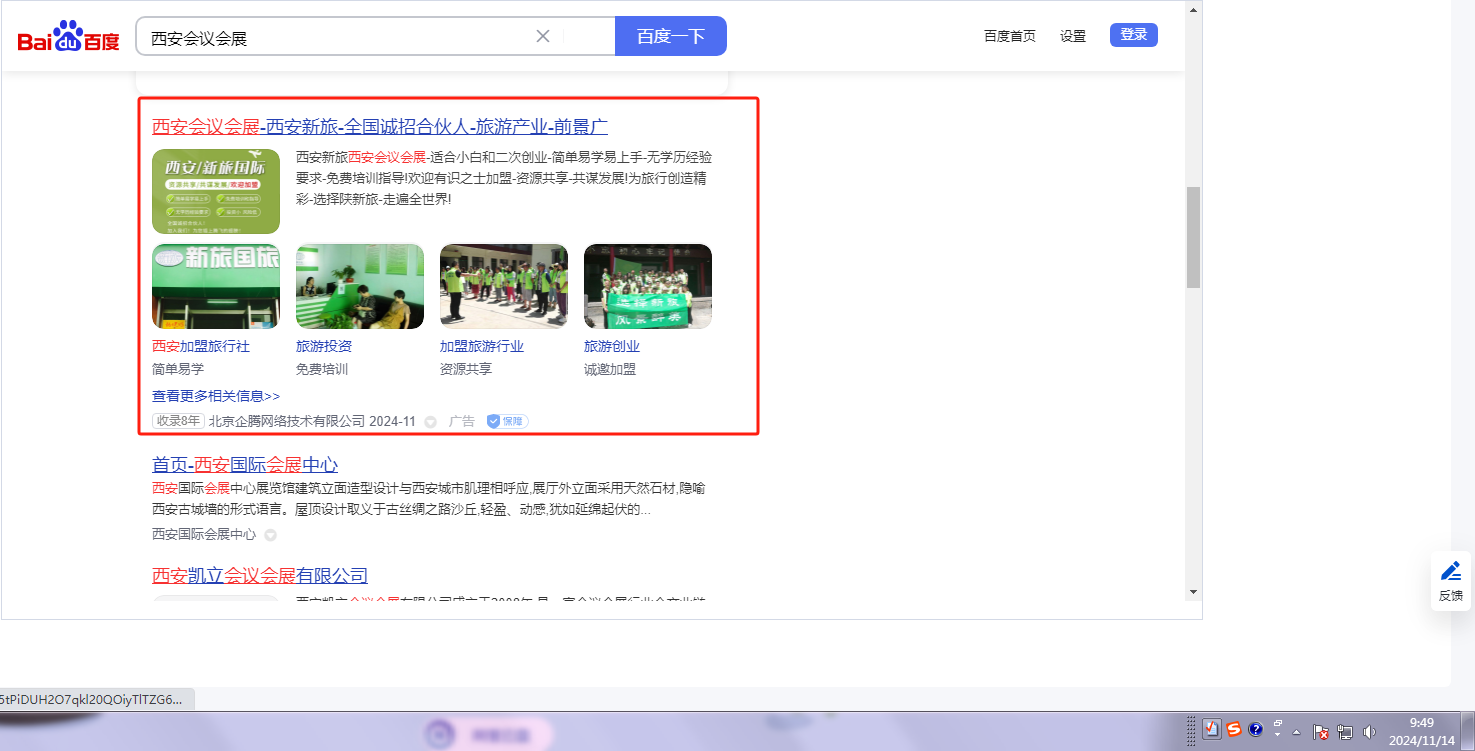This screenshot has width=1475, height=751.
Task: Click the 诚邀加盟 caption
Action: 610,369
